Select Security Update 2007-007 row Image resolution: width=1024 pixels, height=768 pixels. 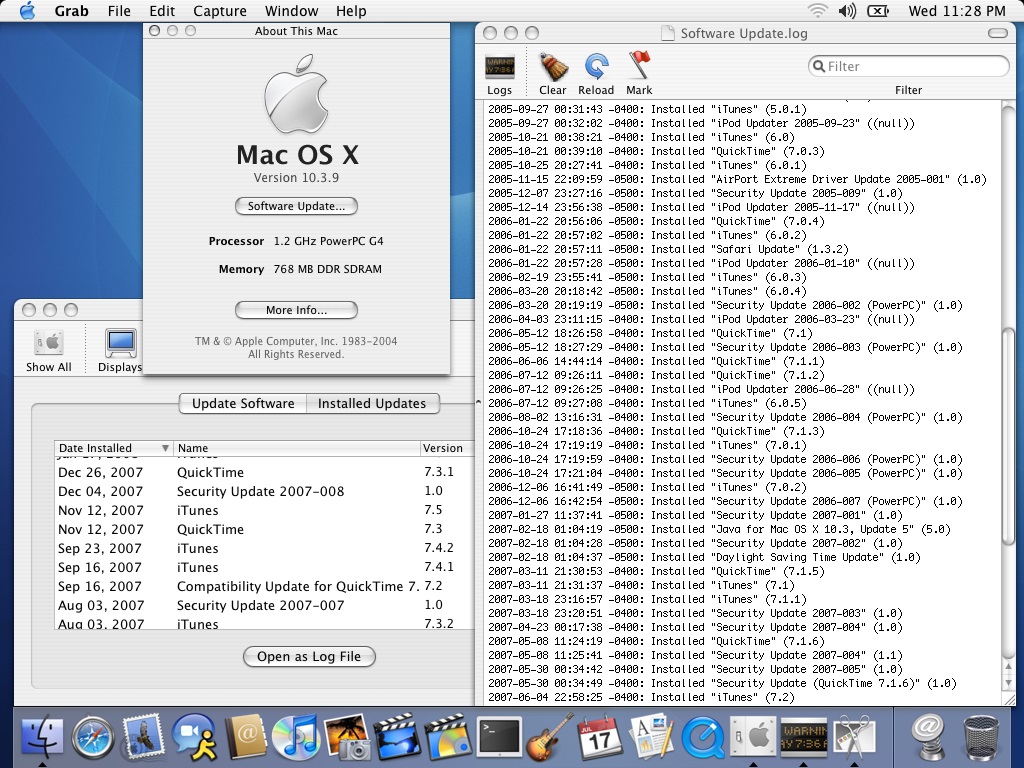pyautogui.click(x=264, y=605)
